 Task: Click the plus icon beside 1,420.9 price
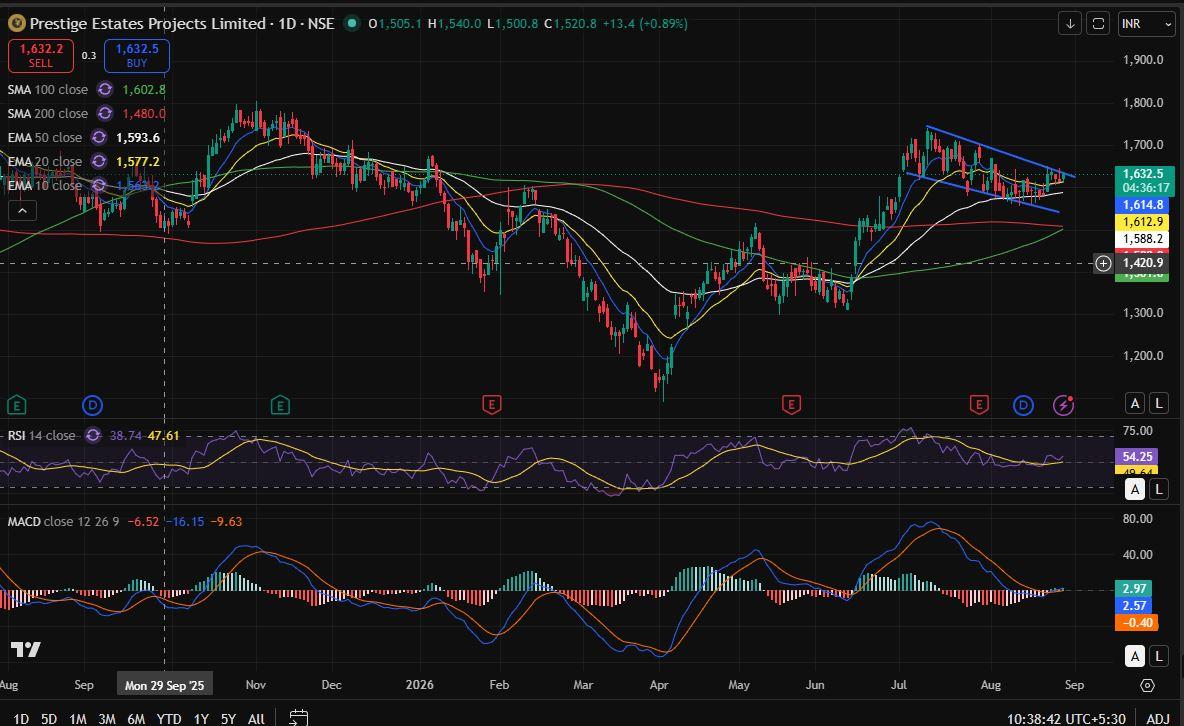[x=1103, y=263]
